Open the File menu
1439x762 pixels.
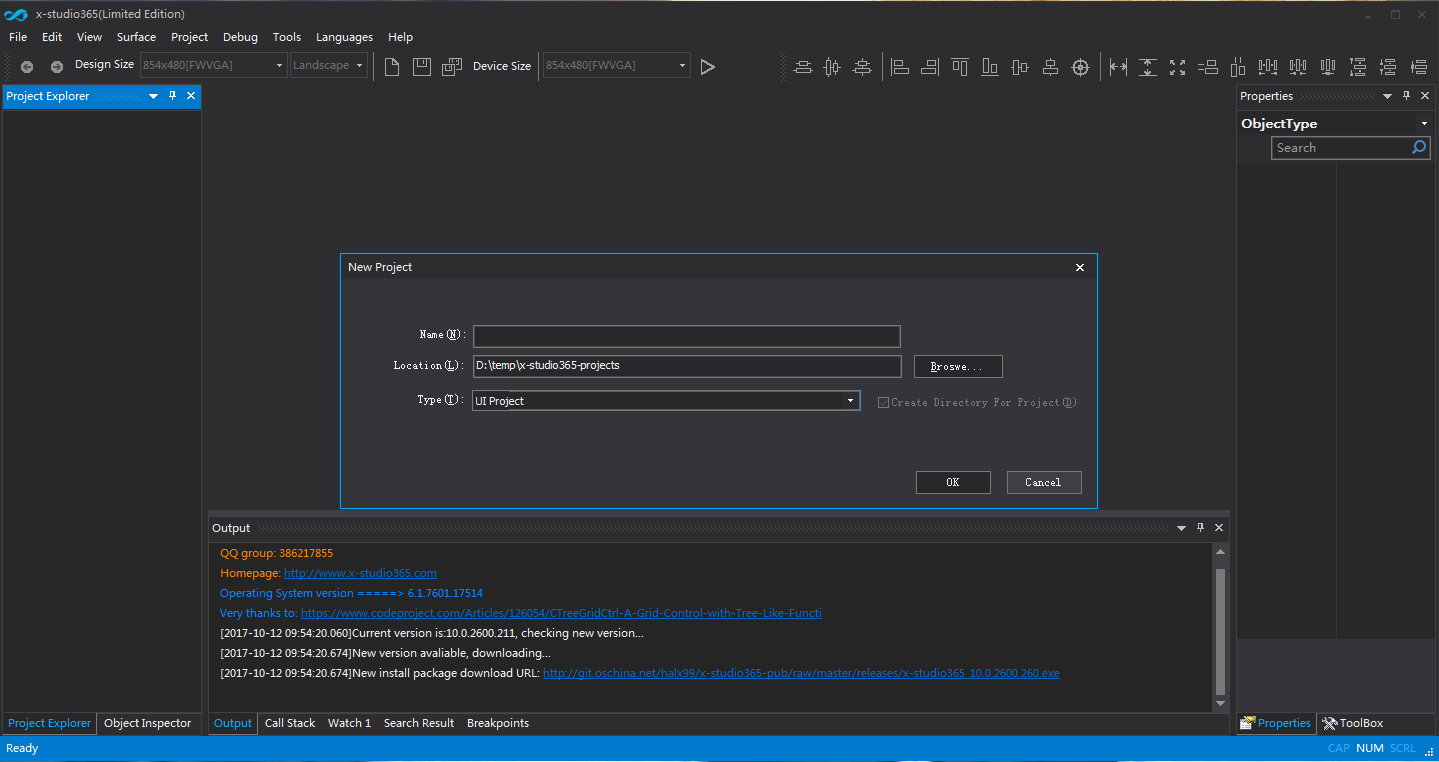[18, 37]
